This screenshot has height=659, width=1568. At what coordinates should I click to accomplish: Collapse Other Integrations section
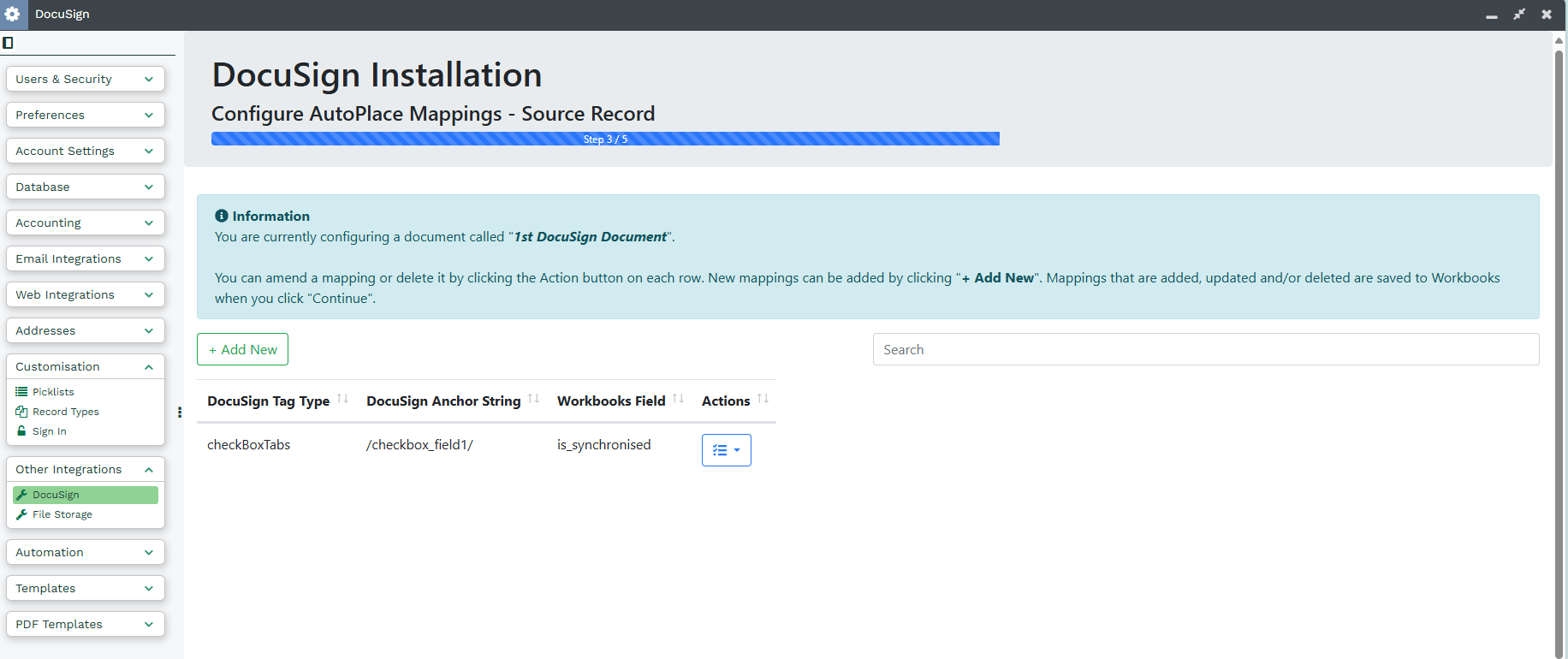86,469
